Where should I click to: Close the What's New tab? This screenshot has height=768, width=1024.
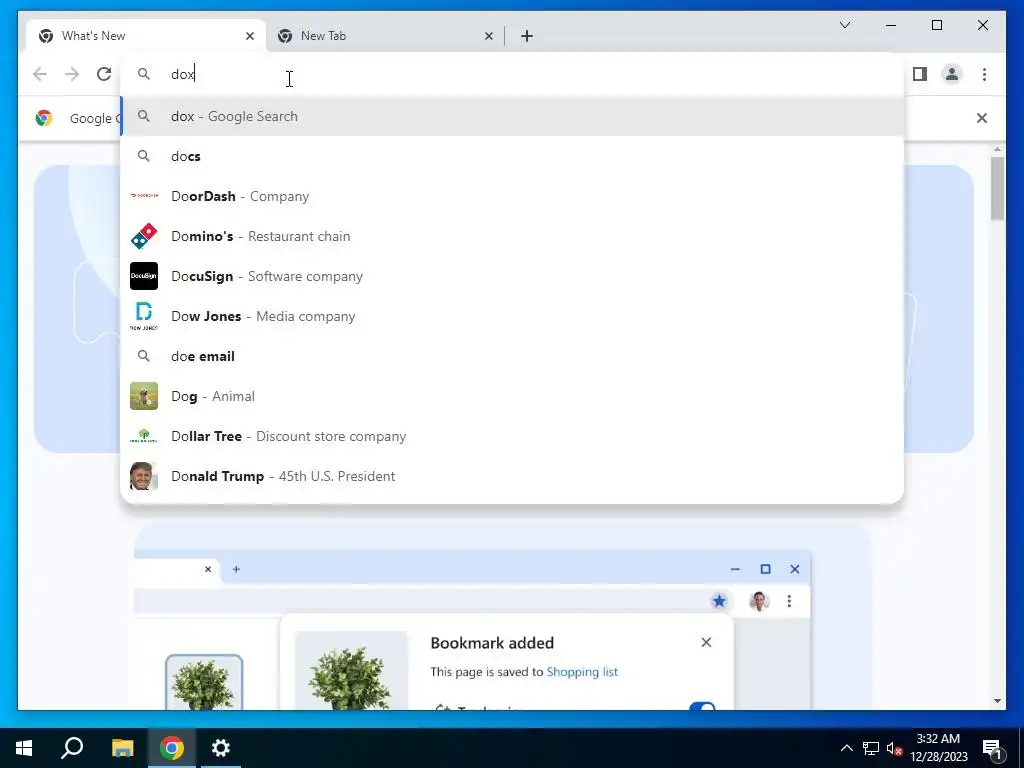pos(249,36)
